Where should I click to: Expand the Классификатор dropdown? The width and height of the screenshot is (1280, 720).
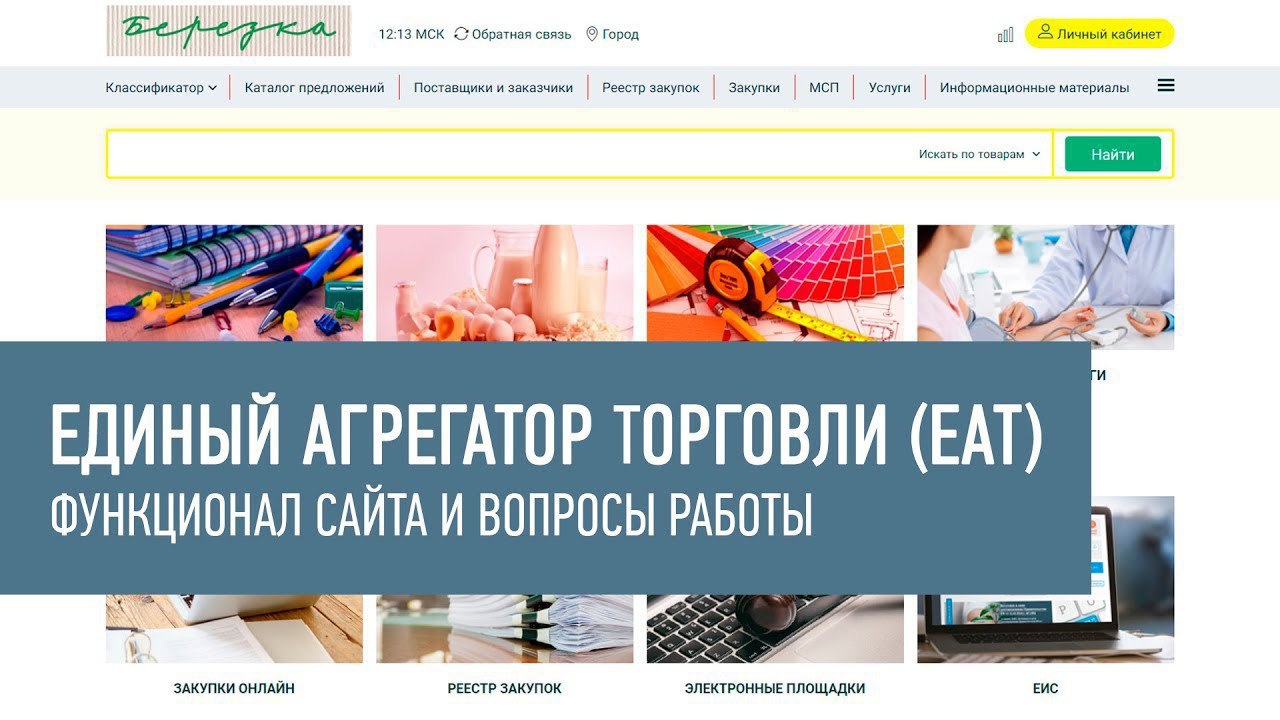click(161, 88)
